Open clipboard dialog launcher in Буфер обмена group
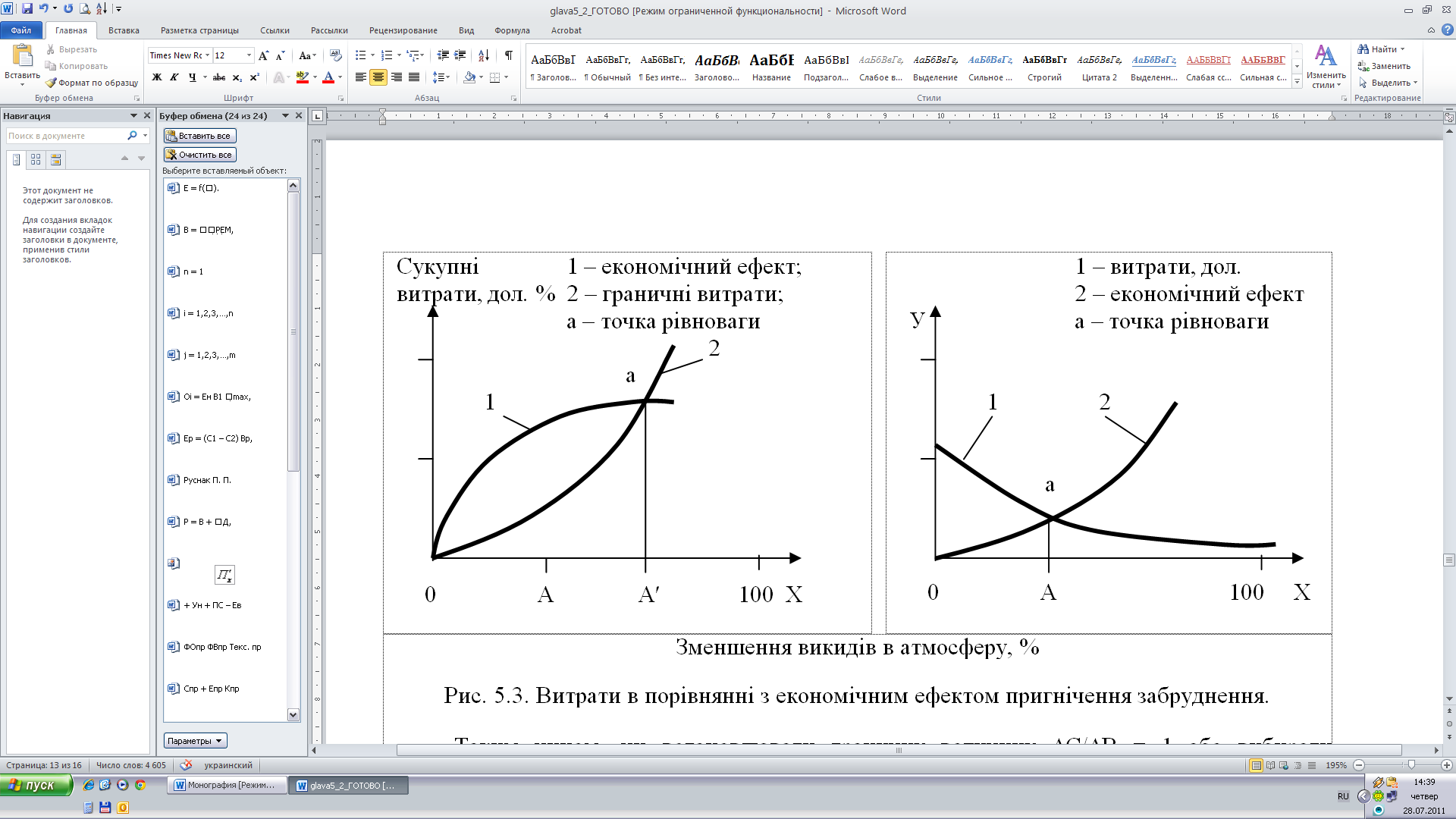Viewport: 1456px width, 819px height. (x=137, y=99)
